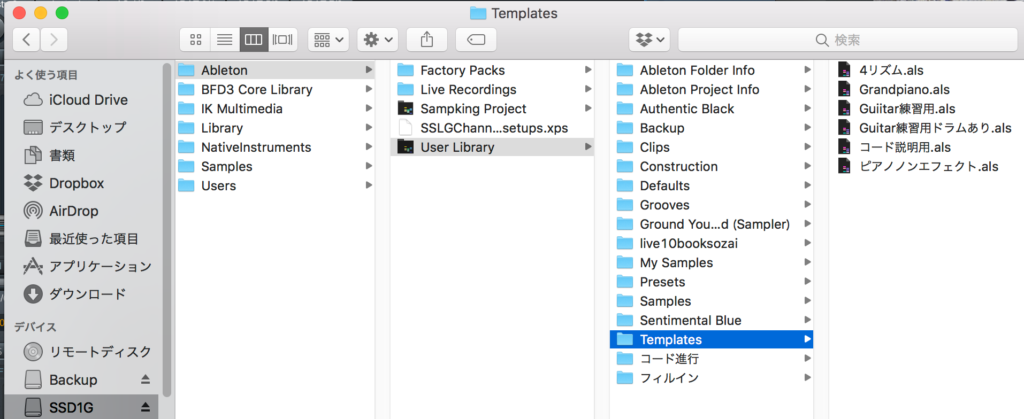Eject the SSD1G drive
The height and width of the screenshot is (419, 1024).
click(146, 407)
